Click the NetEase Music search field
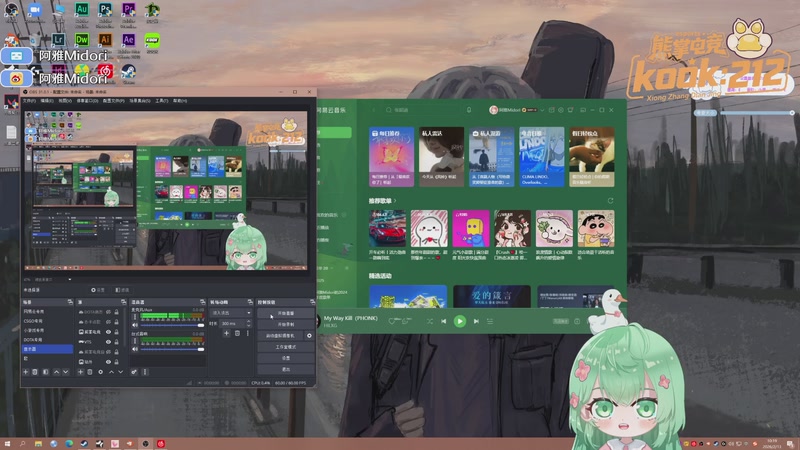Viewport: 800px width, 450px height. (421, 110)
